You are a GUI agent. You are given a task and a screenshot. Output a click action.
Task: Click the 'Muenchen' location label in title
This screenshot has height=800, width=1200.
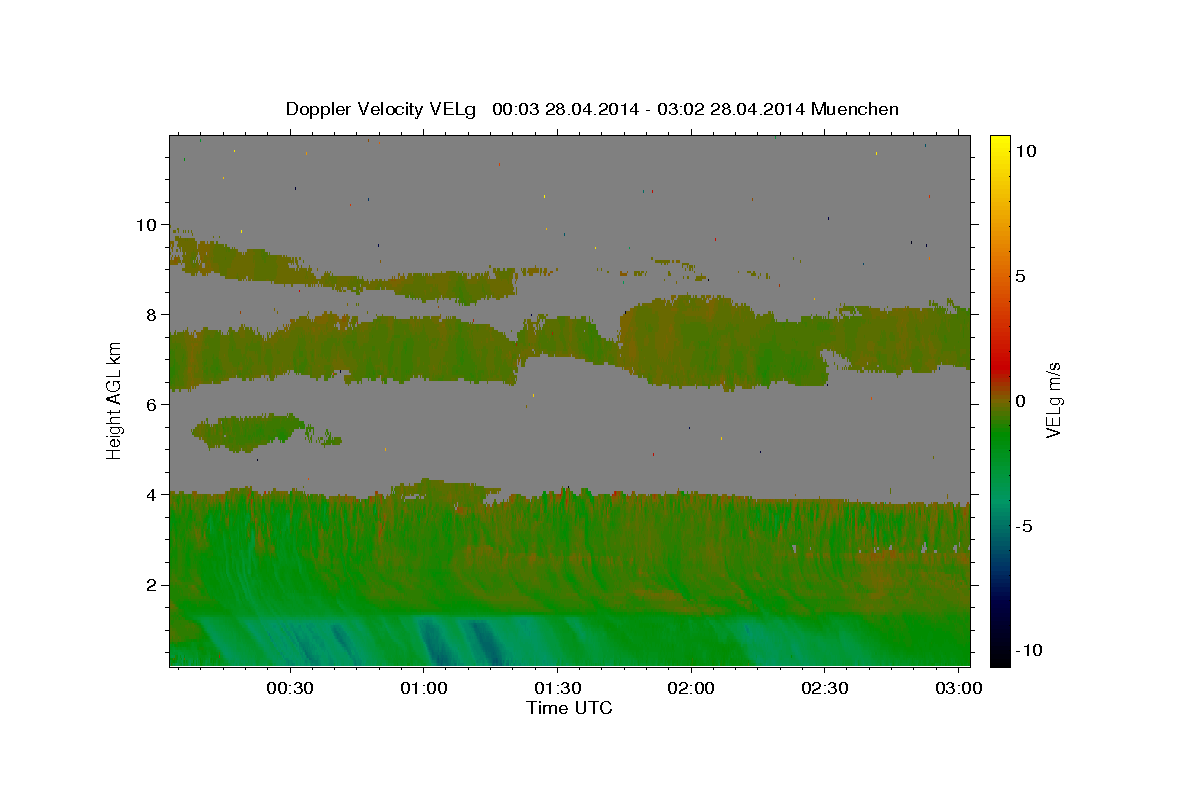(x=856, y=109)
